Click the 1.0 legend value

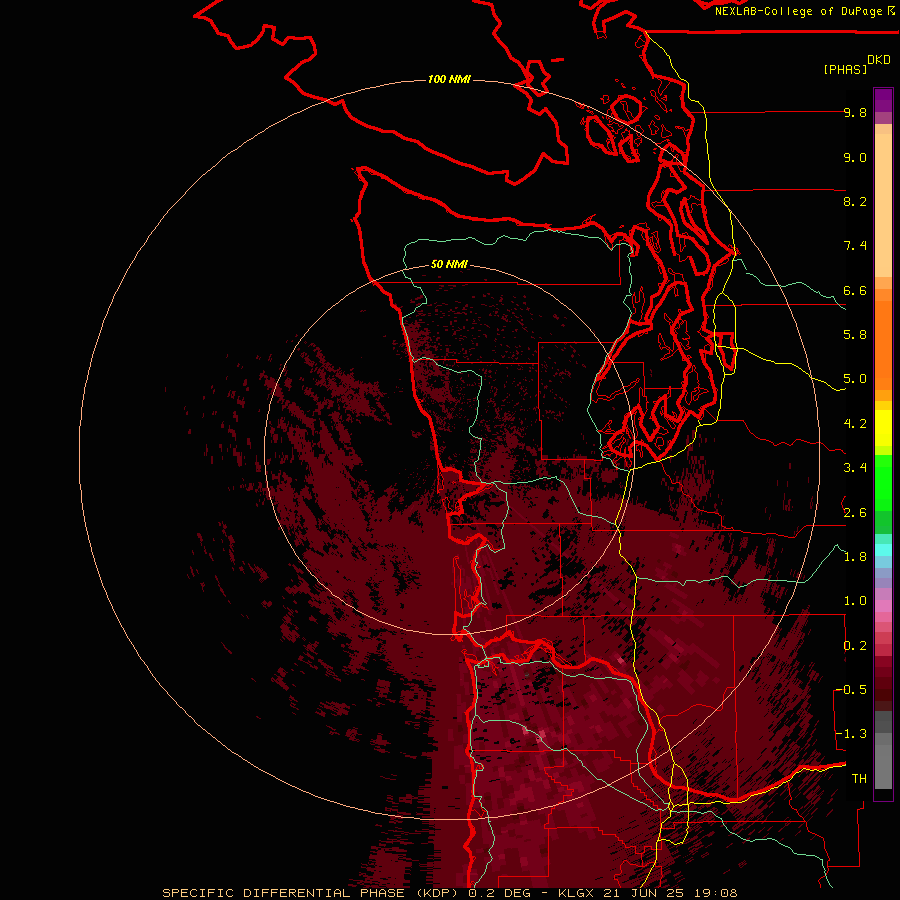tap(855, 601)
